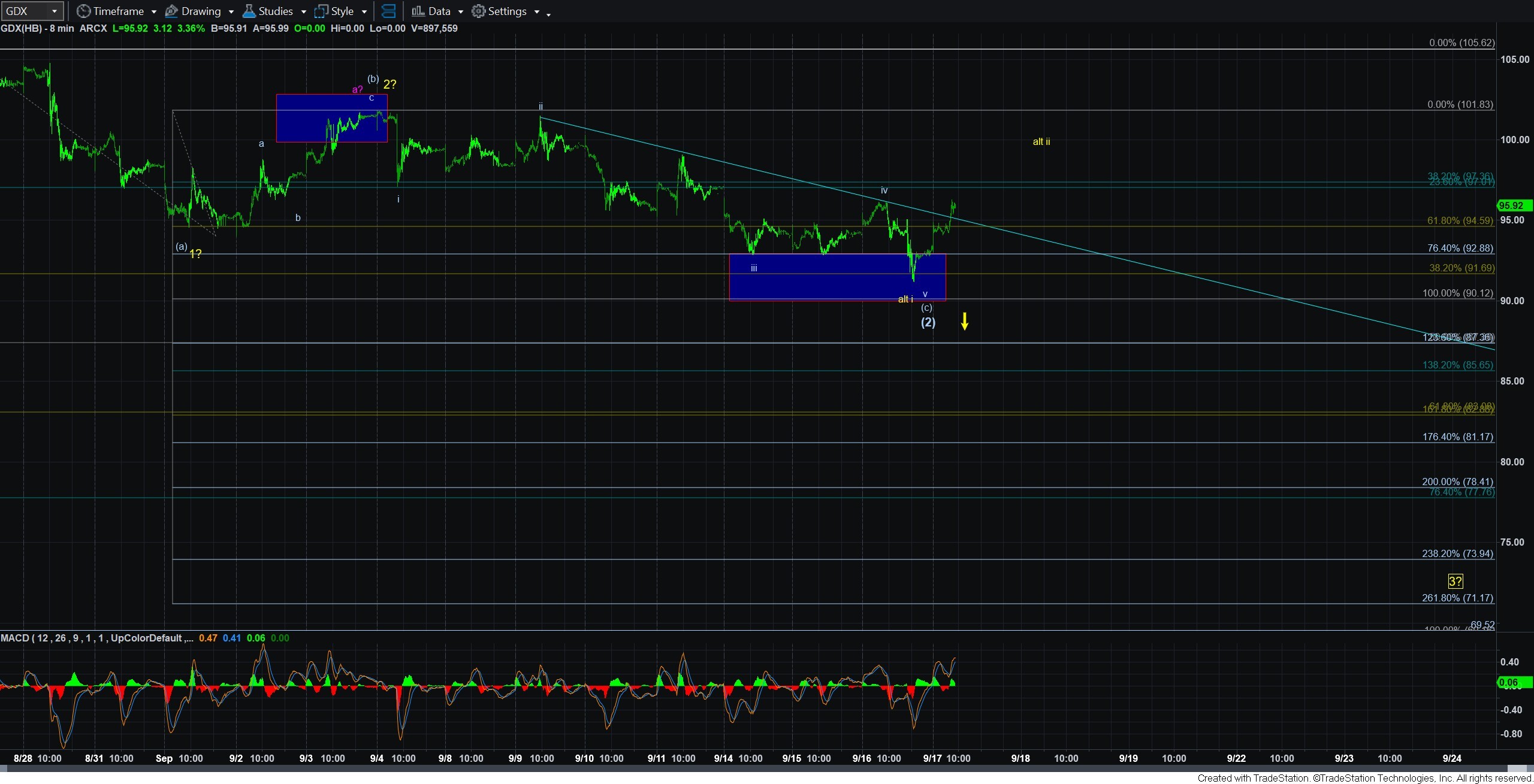1534x784 pixels.
Task: Click the Data bar-chart icon
Action: click(x=418, y=11)
